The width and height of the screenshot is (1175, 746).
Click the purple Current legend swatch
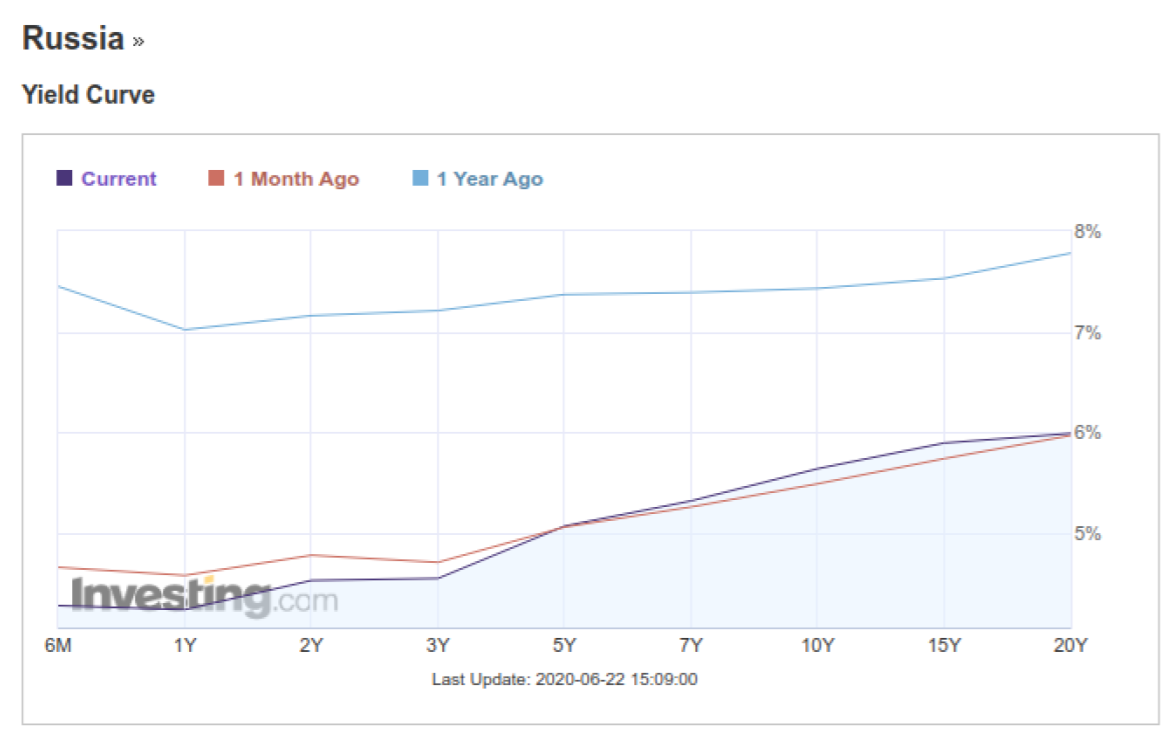(x=64, y=179)
